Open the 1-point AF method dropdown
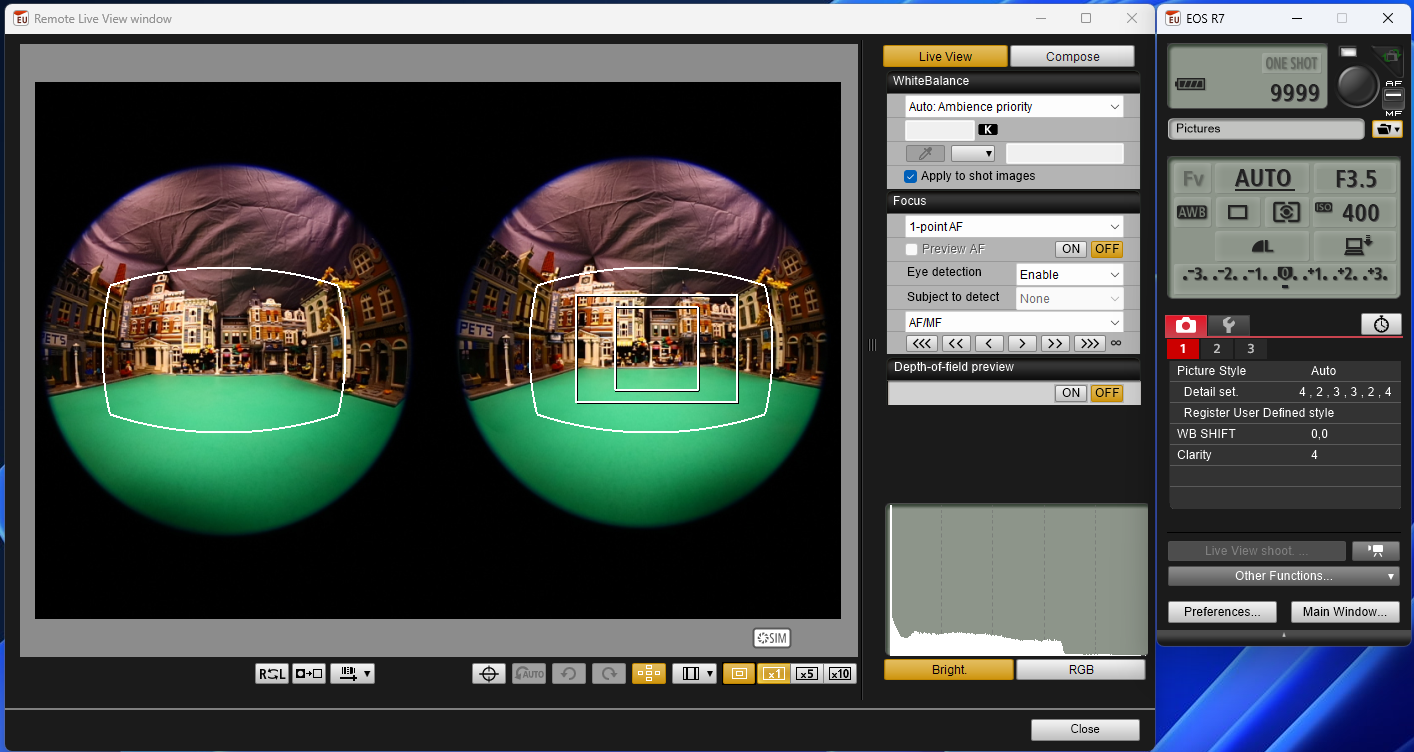The image size is (1414, 752). click(x=1014, y=227)
